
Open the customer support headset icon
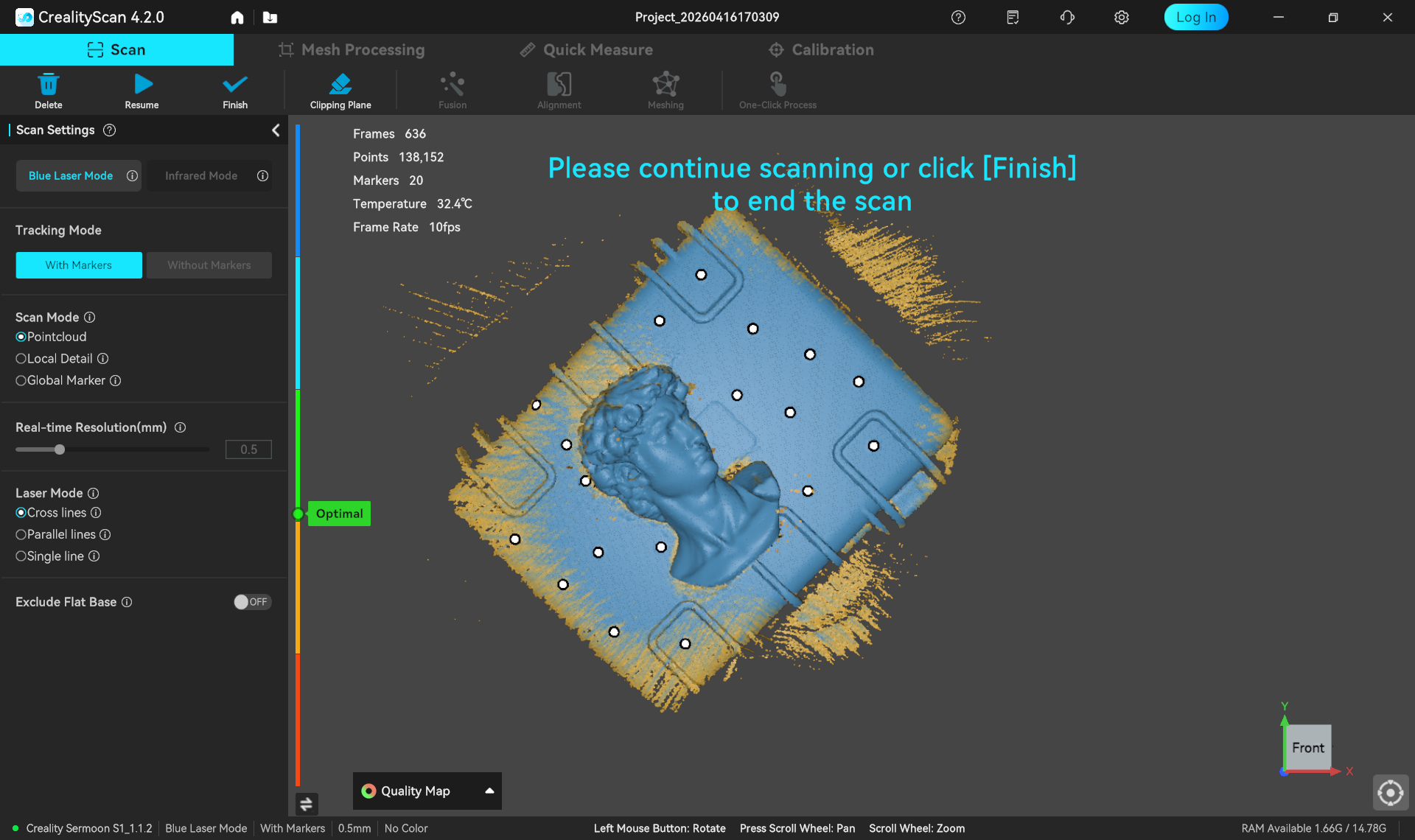[1067, 18]
